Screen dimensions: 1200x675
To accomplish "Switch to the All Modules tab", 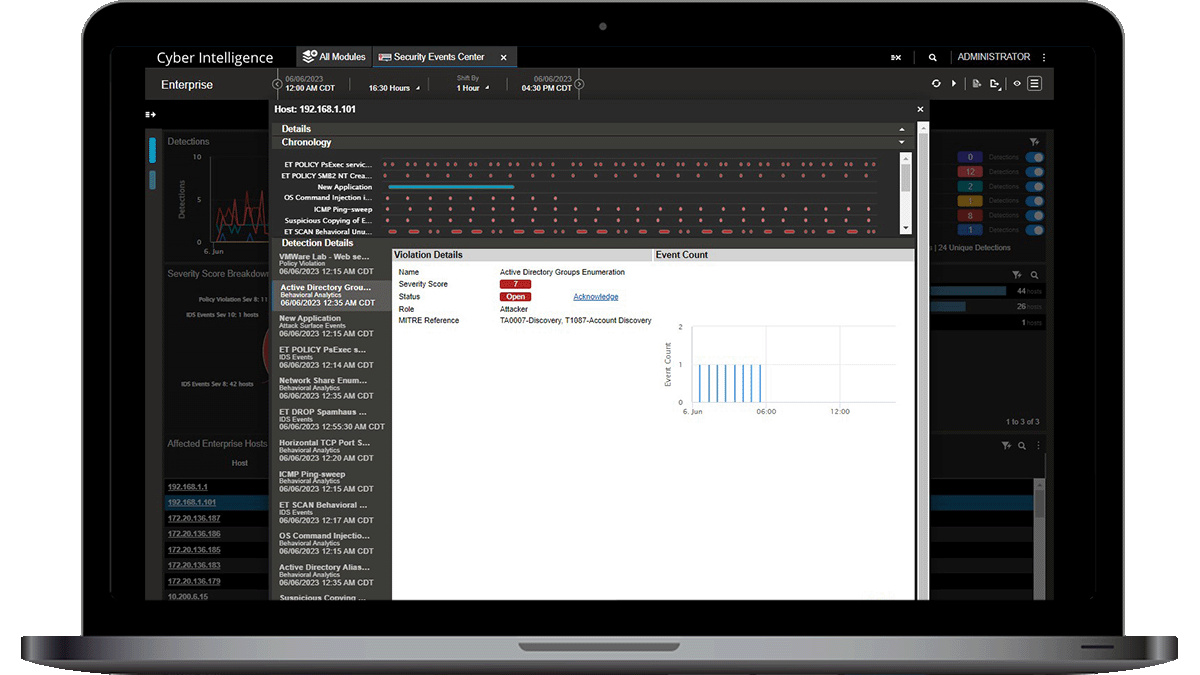I will pos(334,58).
